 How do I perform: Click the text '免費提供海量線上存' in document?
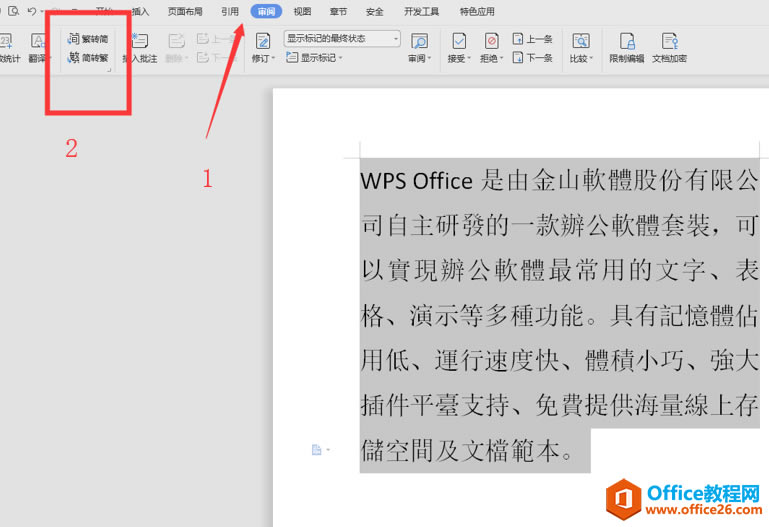click(x=646, y=405)
